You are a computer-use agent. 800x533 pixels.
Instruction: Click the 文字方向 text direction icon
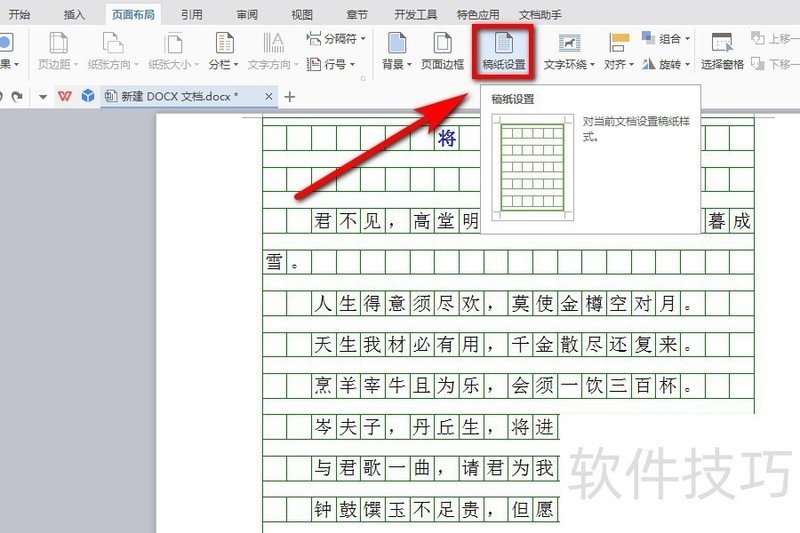273,44
